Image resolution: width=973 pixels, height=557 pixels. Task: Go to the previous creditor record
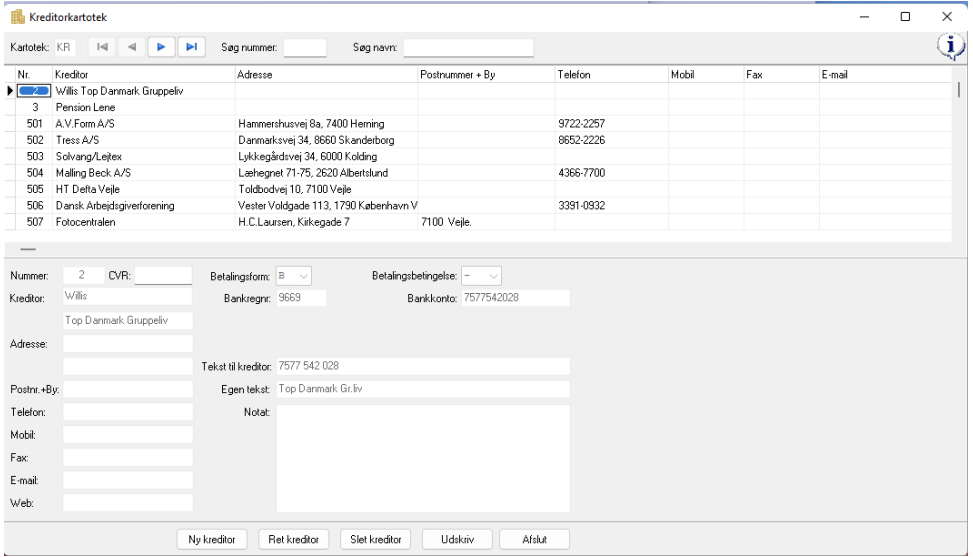(132, 47)
